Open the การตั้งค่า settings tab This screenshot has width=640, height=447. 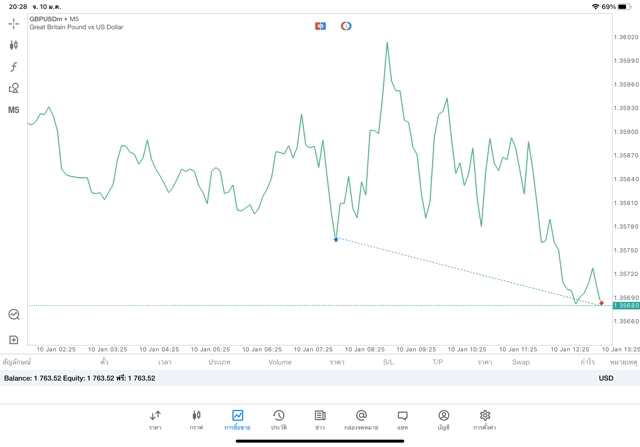pos(485,419)
